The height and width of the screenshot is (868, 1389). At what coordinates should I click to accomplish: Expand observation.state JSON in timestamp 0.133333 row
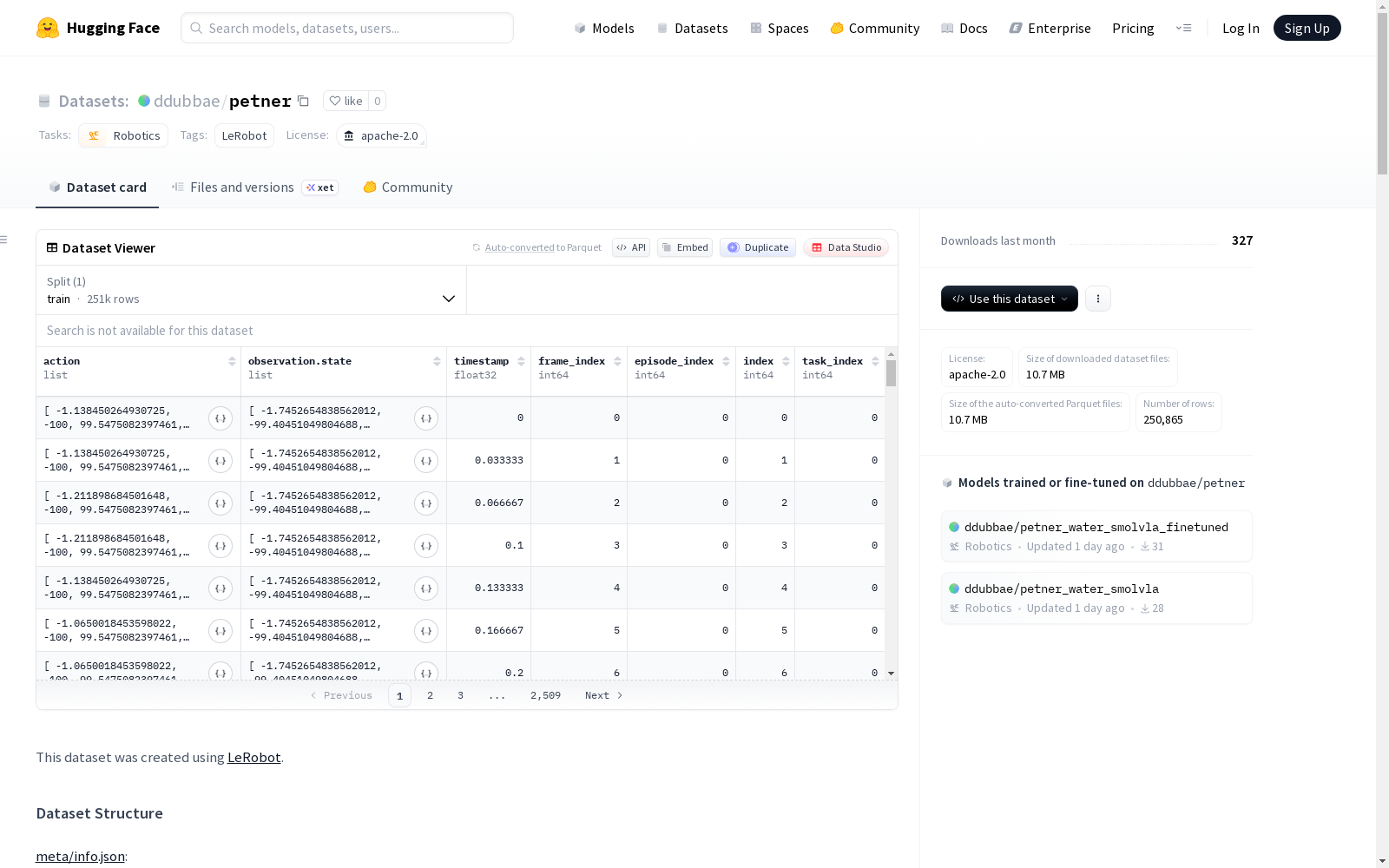point(426,589)
